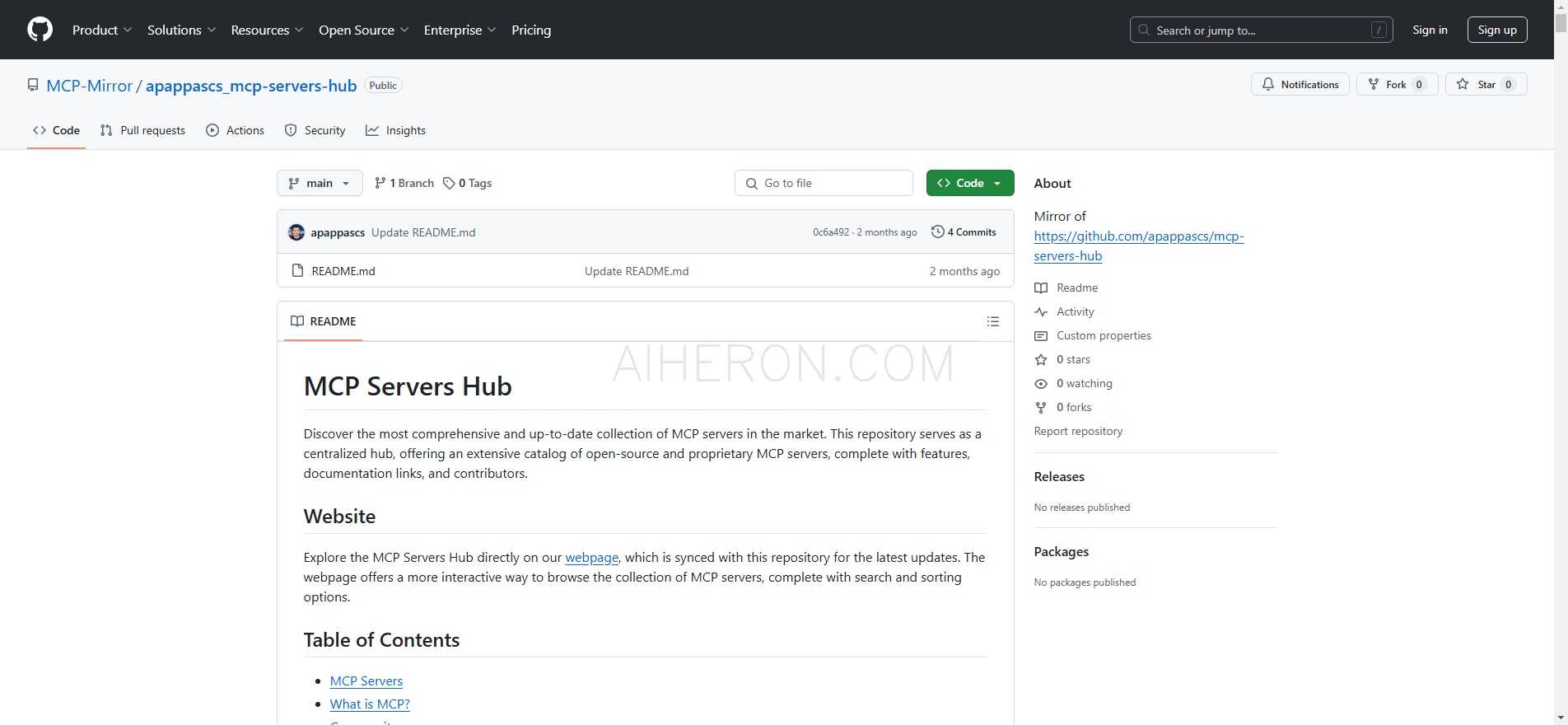Open the README outline icon
This screenshot has height=725, width=1568.
click(x=993, y=321)
